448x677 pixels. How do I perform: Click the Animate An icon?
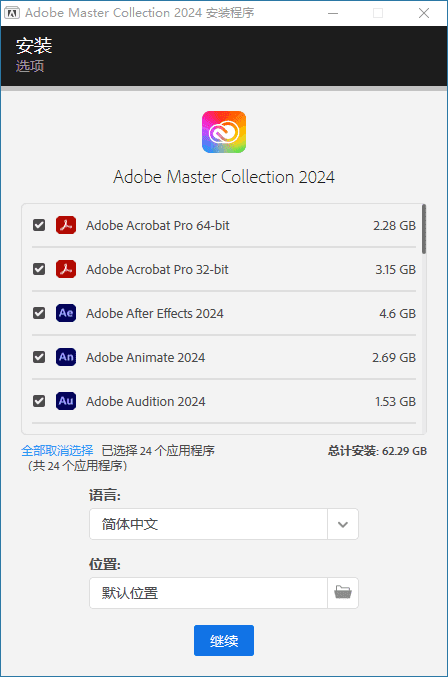[66, 357]
